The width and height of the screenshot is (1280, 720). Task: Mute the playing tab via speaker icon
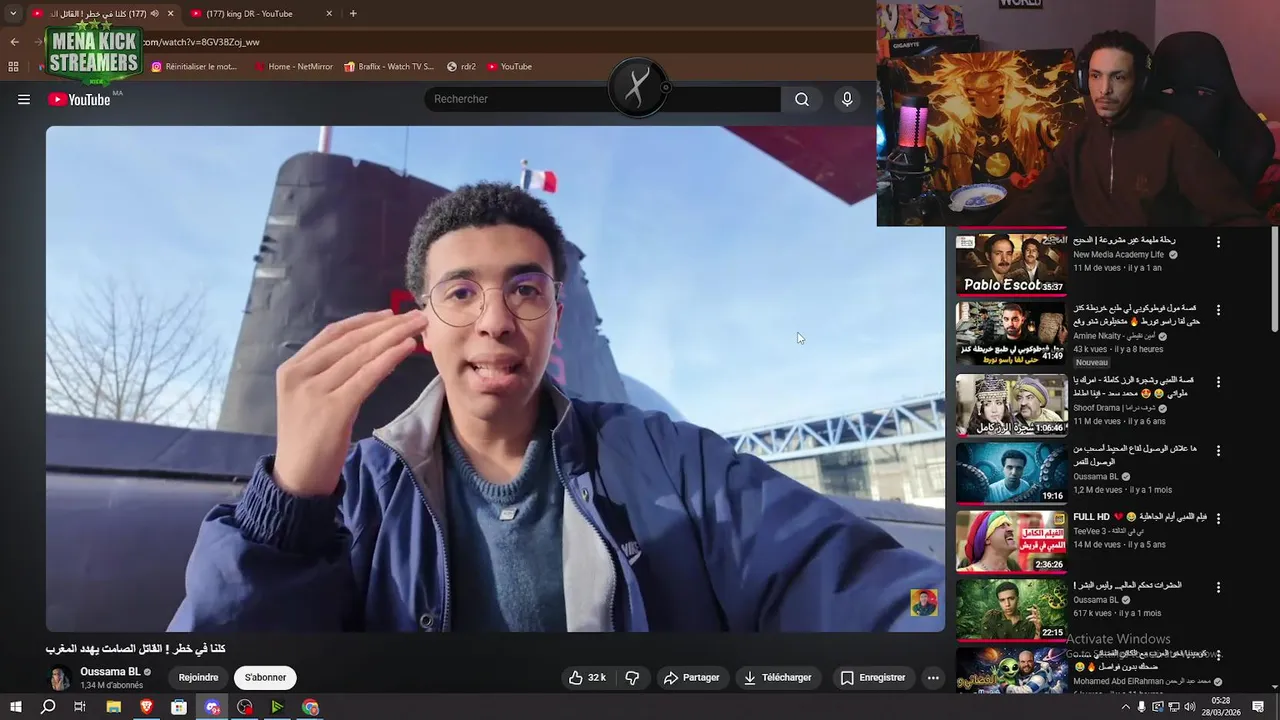(154, 13)
